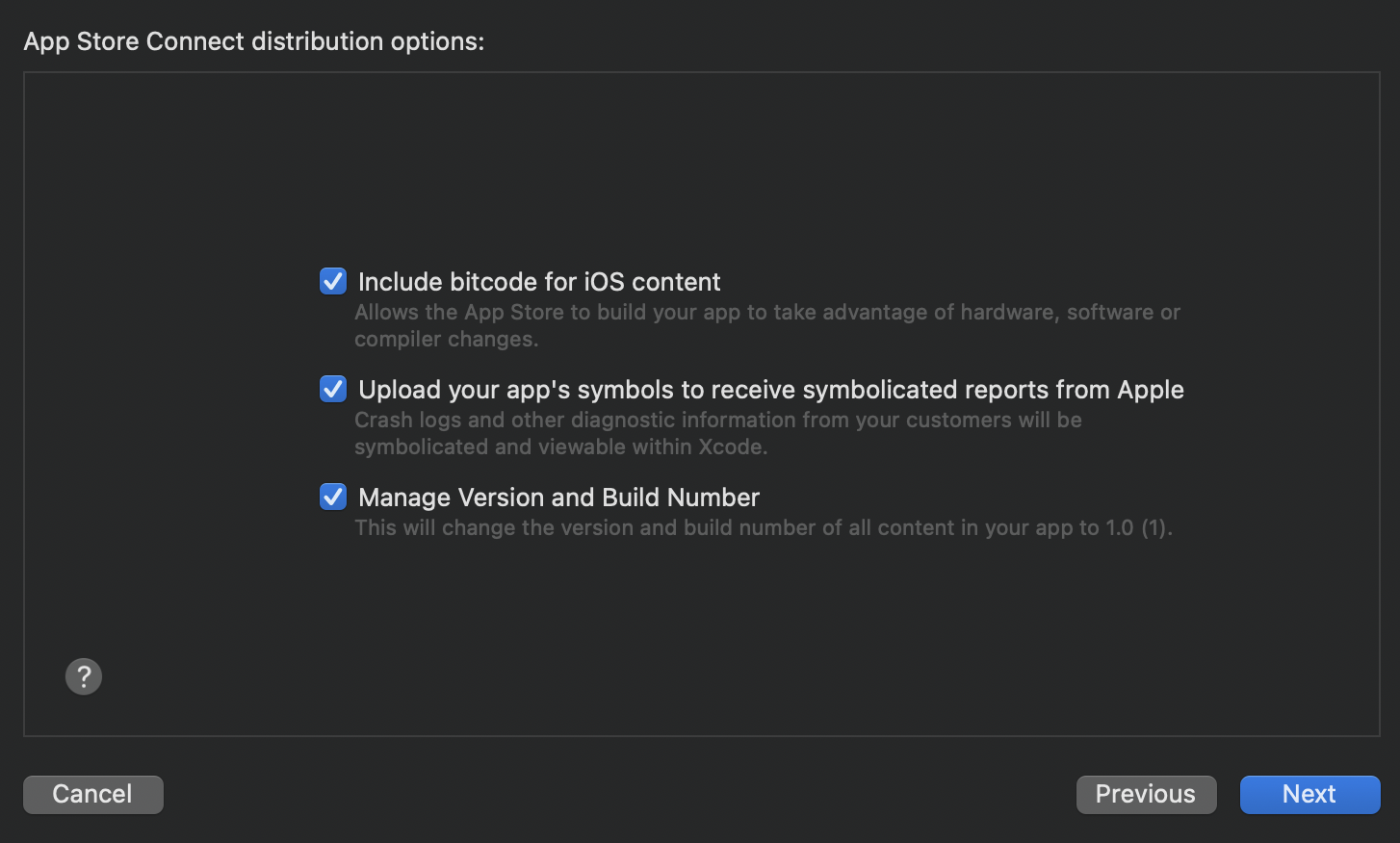Cancel the App Store Connect distribution
Image resolution: width=1400 pixels, height=843 pixels.
click(92, 794)
